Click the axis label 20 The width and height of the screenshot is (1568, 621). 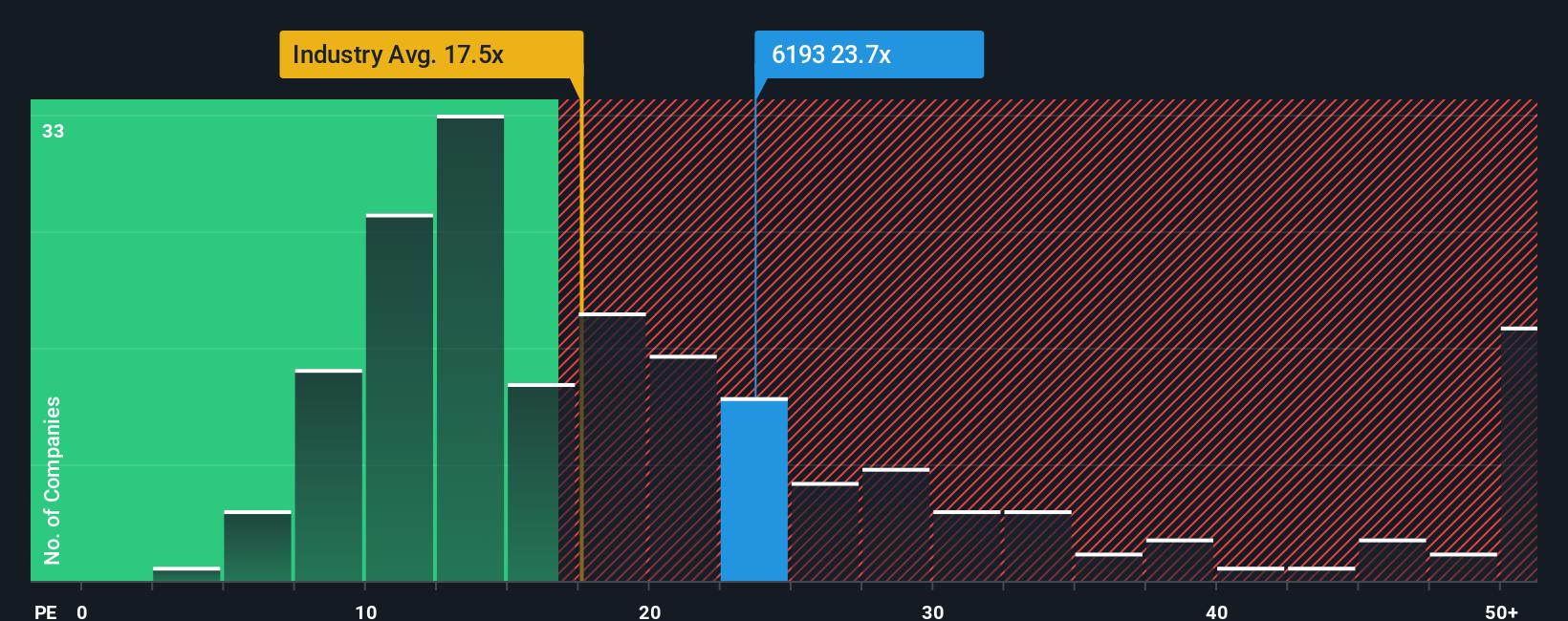click(x=649, y=611)
